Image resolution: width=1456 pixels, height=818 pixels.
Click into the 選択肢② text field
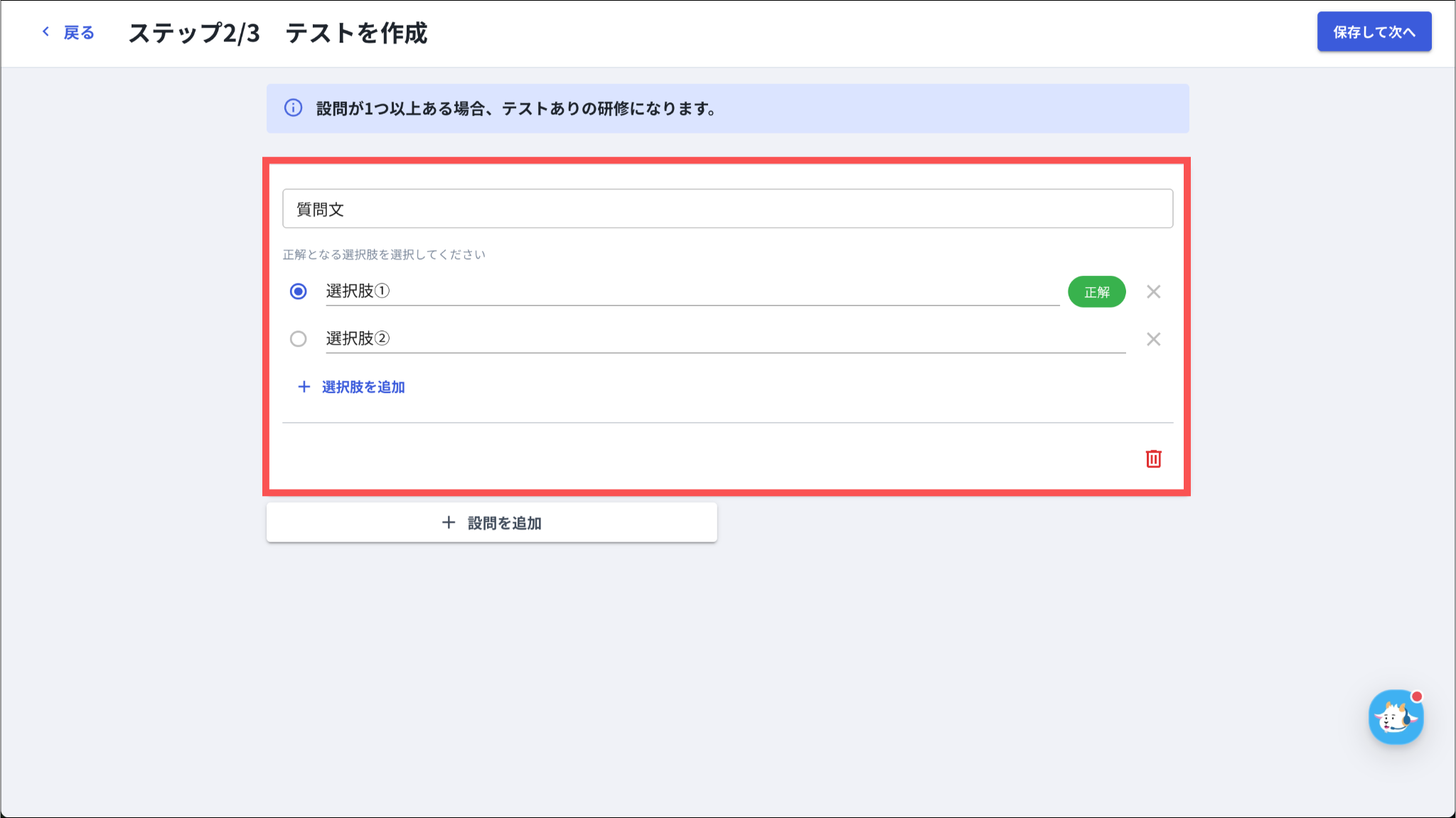725,339
